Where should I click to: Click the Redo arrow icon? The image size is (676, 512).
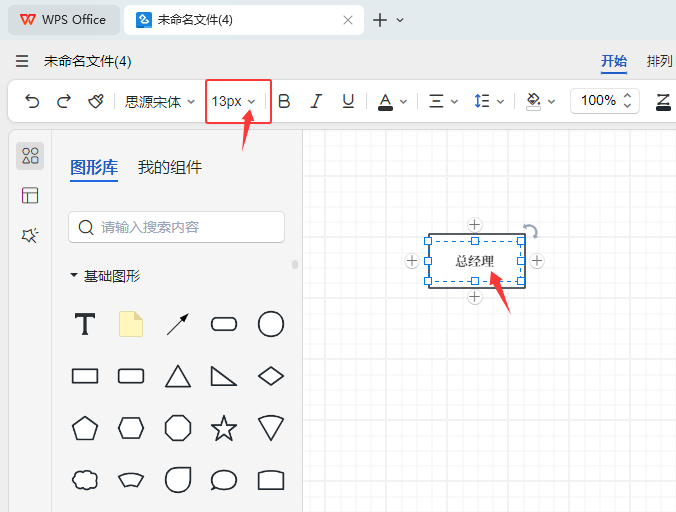pos(64,101)
